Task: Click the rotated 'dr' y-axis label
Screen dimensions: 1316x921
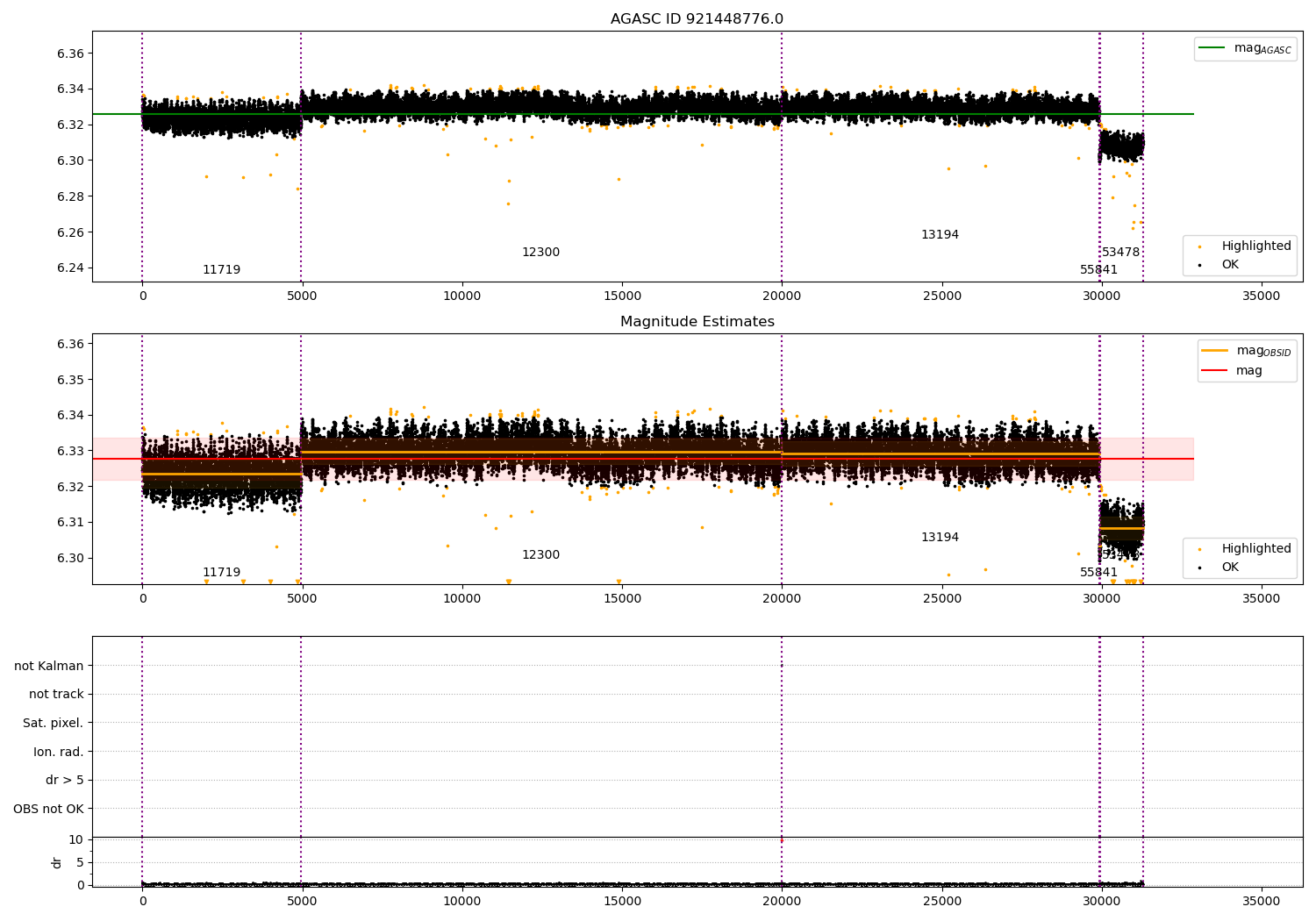Action: click(57, 862)
